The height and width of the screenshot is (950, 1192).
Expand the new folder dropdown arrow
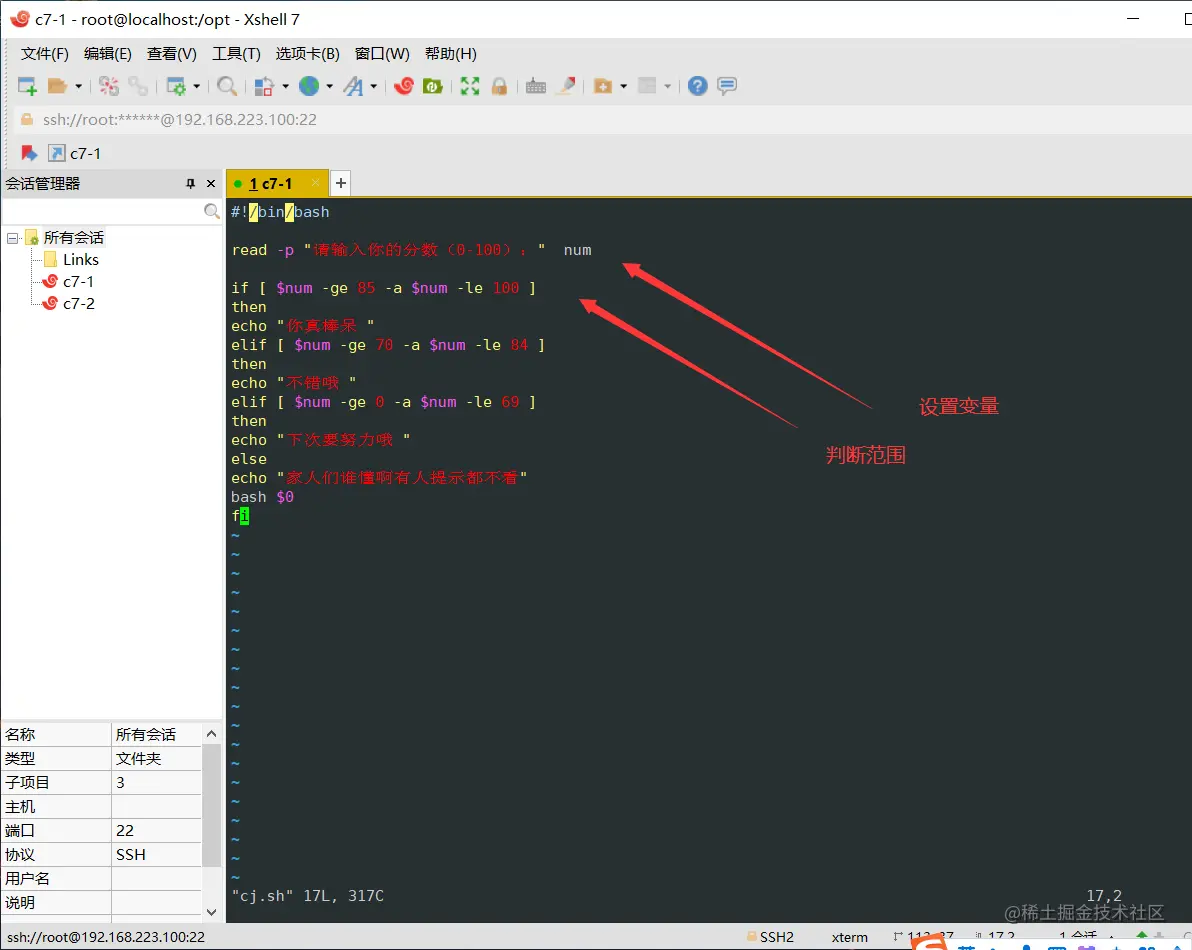point(623,87)
